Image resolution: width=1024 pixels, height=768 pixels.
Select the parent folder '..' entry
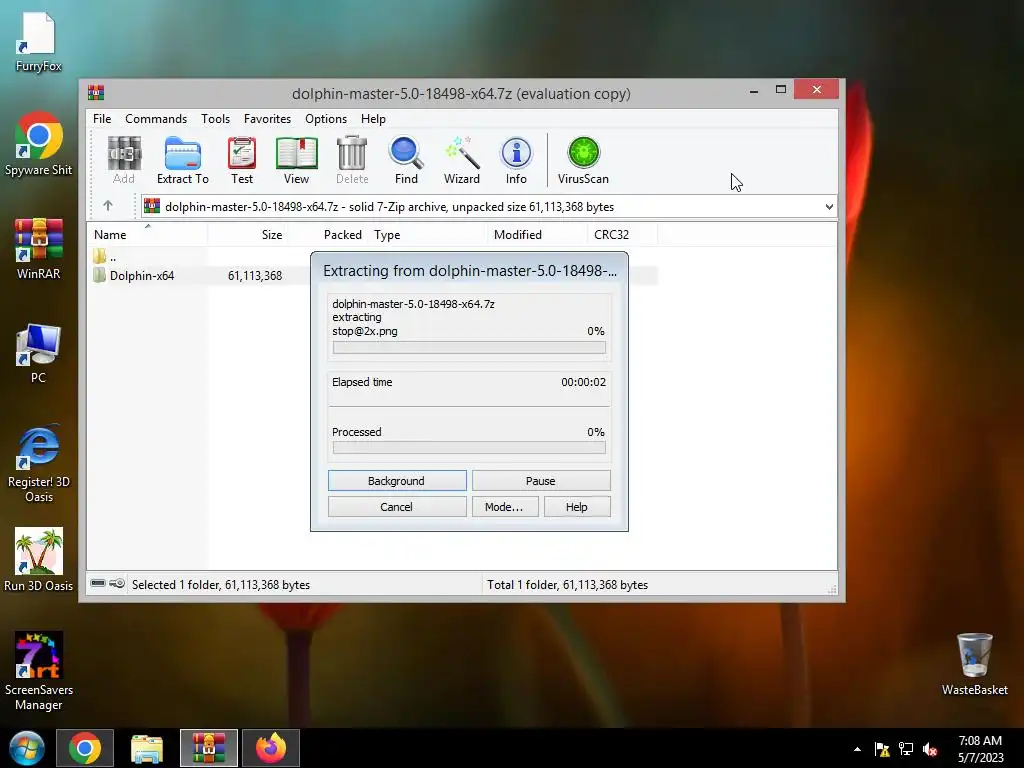(104, 257)
